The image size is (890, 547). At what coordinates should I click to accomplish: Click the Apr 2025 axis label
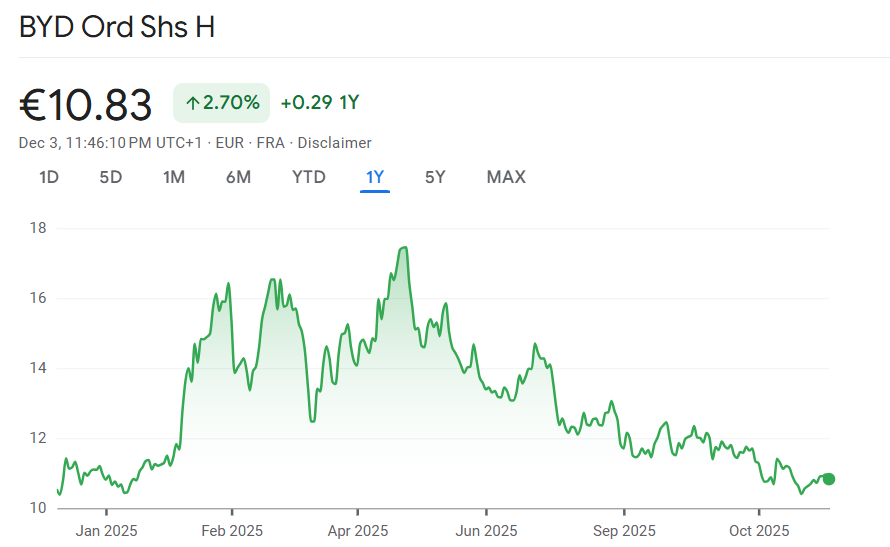357,530
